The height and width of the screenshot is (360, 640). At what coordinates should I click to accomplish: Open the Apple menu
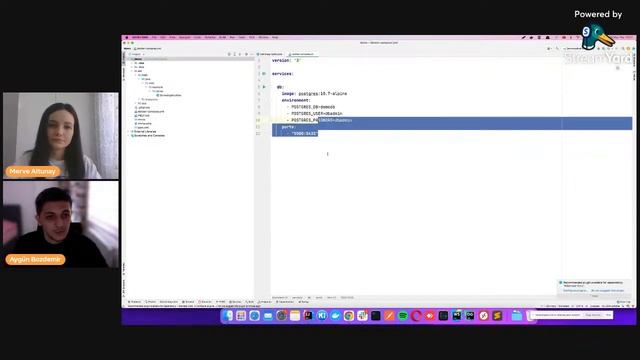[x=127, y=38]
